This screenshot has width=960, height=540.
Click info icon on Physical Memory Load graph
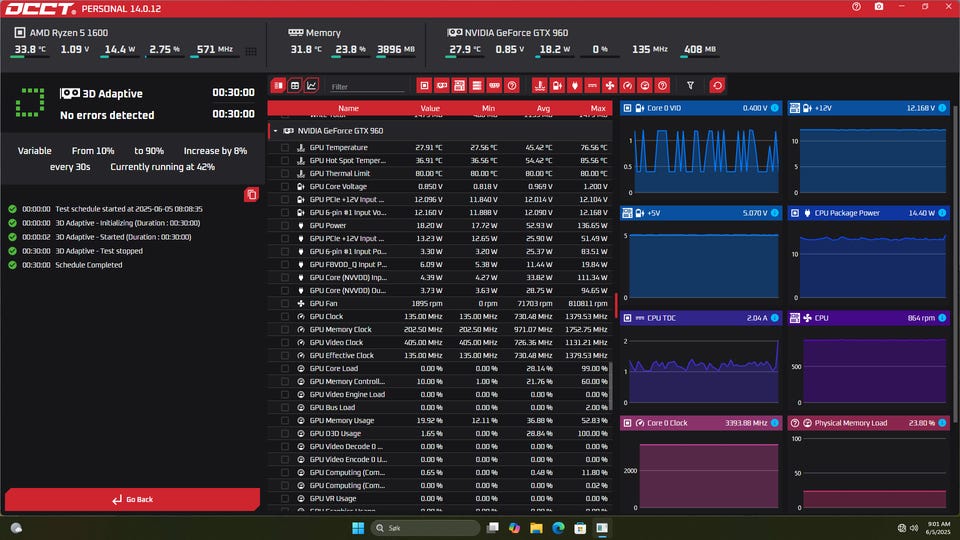[x=942, y=423]
